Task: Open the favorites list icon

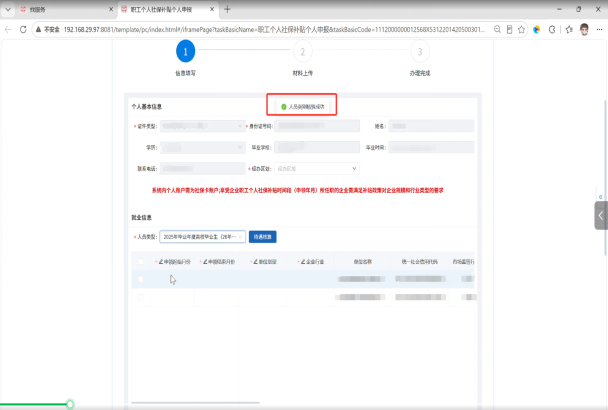Action: click(569, 29)
